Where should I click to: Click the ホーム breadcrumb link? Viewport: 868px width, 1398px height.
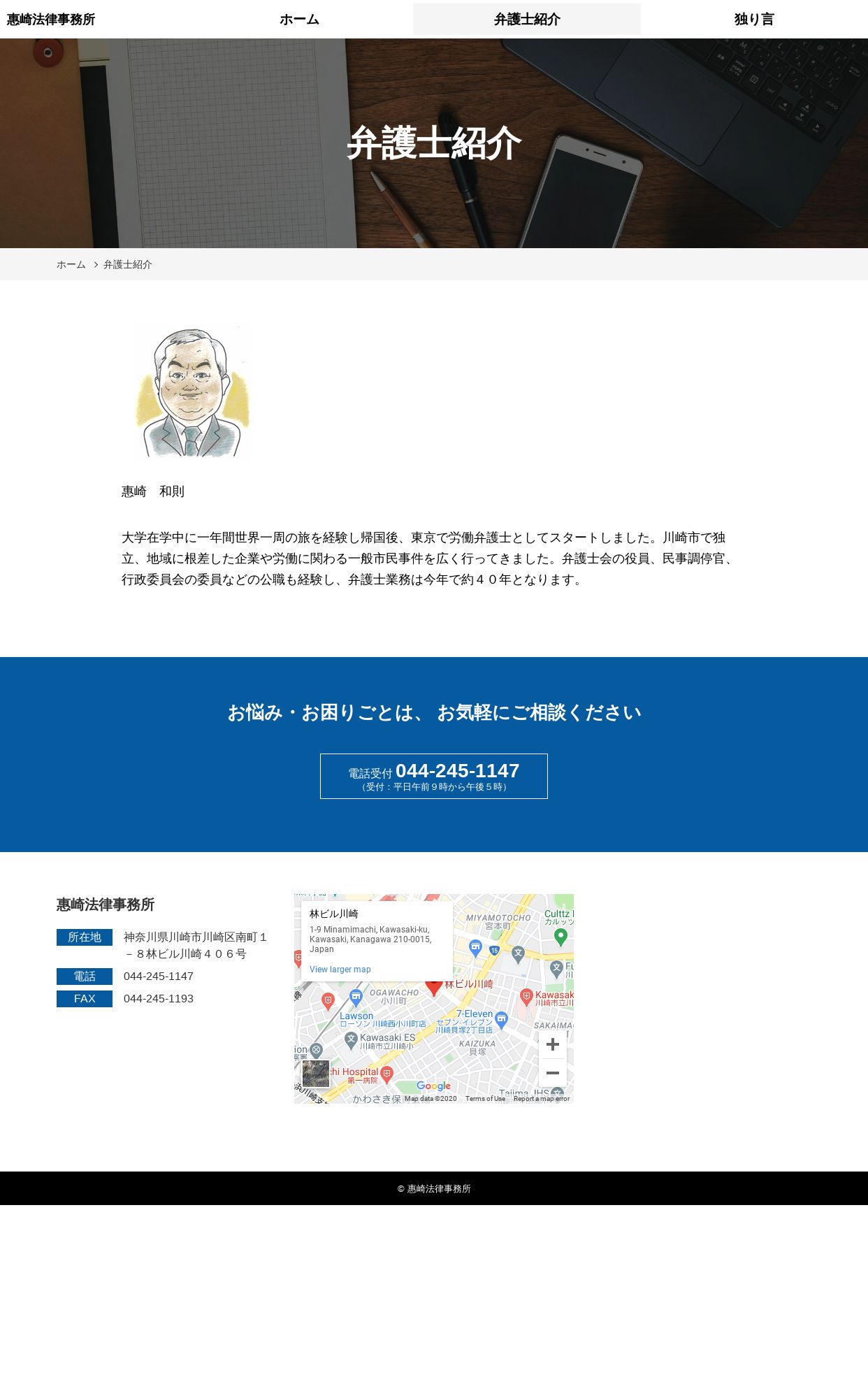pos(71,264)
